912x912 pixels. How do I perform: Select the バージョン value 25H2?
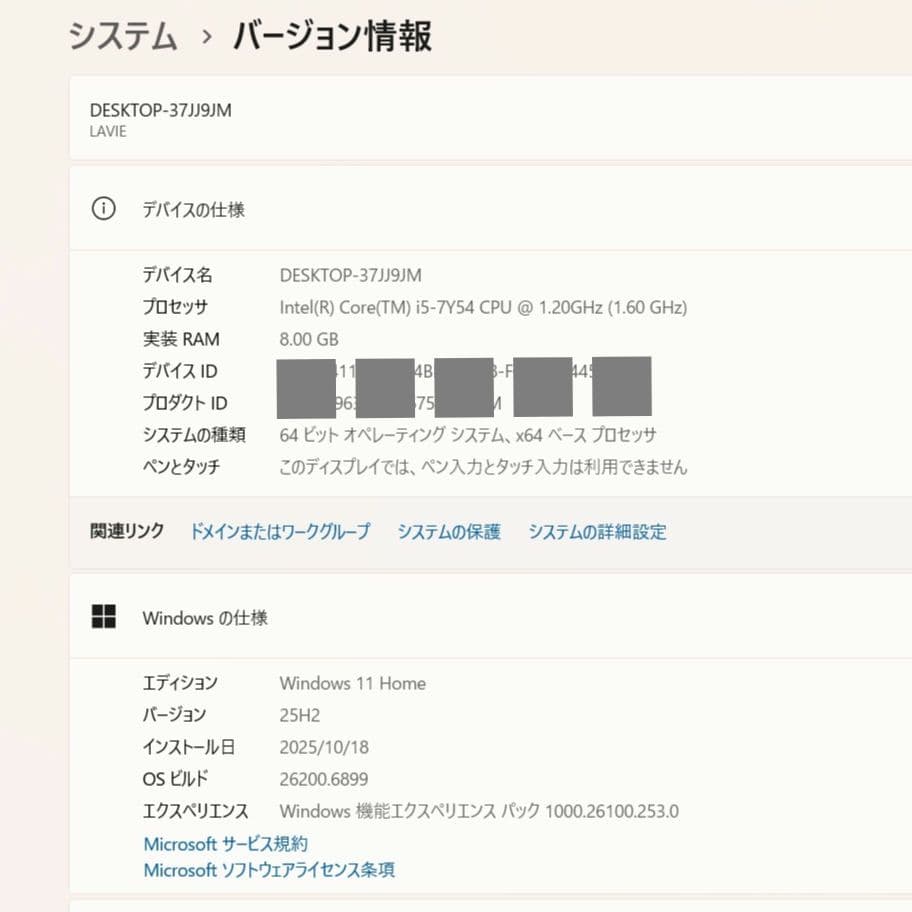(297, 714)
